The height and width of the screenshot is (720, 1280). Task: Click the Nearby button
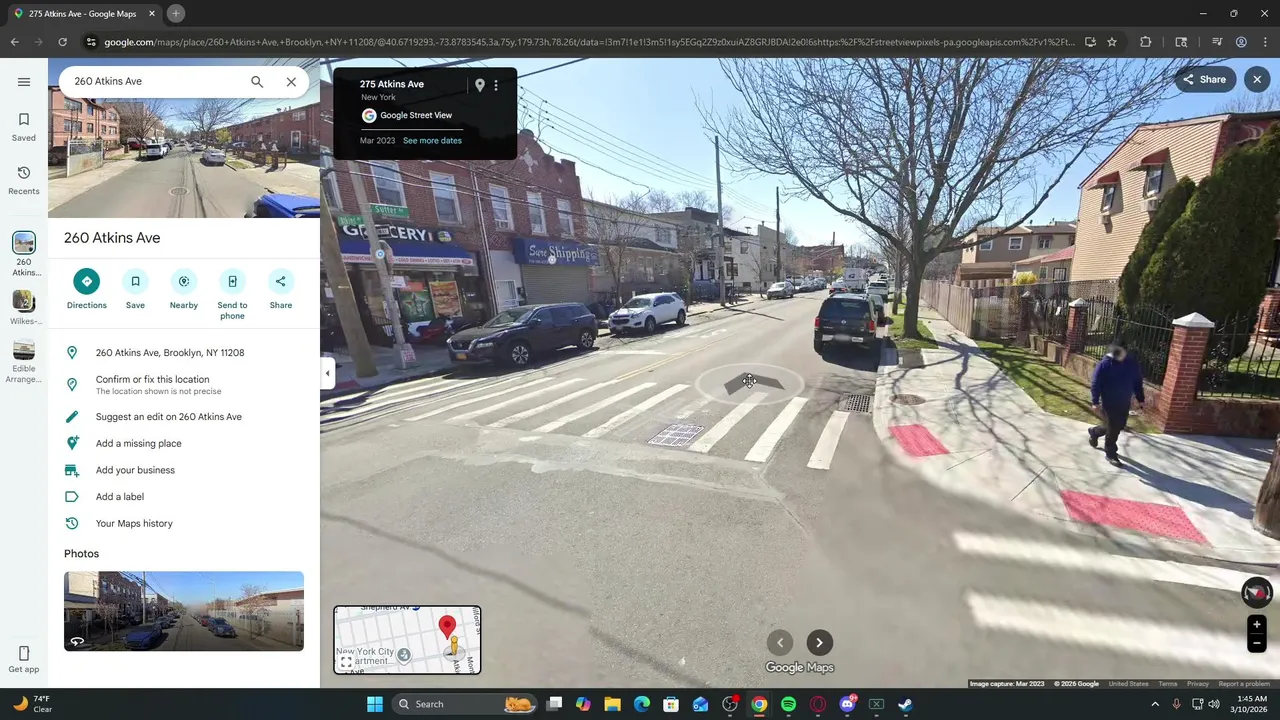pos(184,289)
